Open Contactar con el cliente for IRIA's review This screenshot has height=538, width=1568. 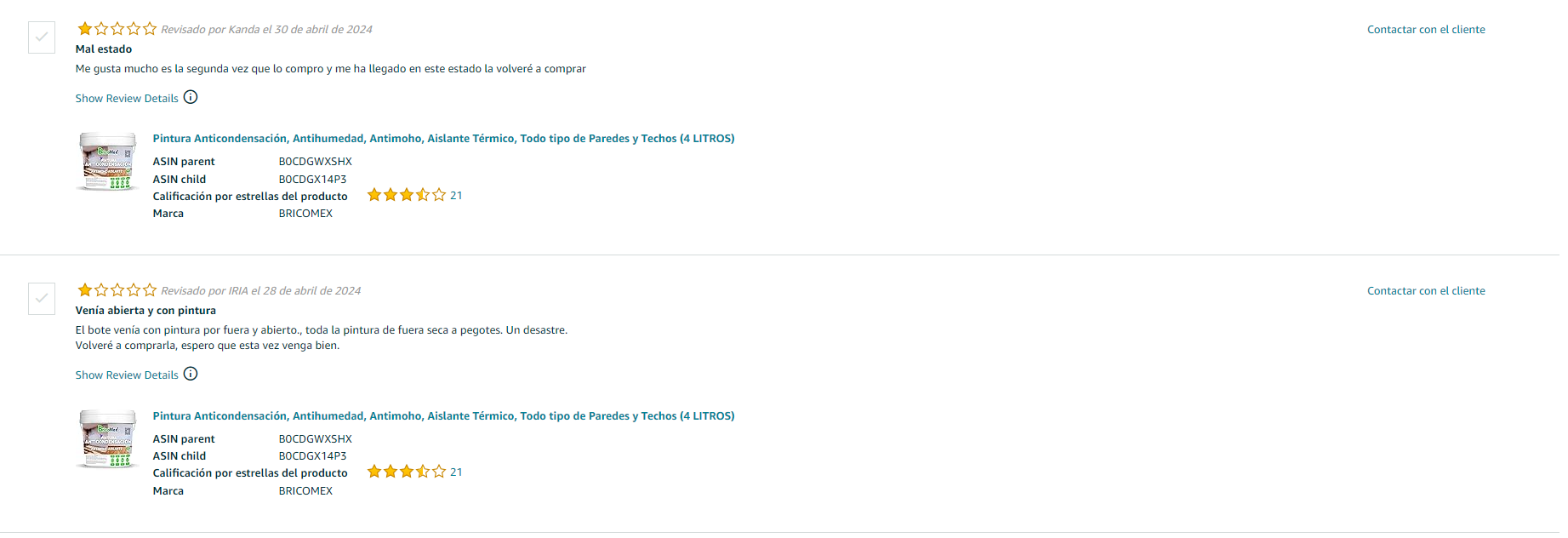pos(1426,290)
